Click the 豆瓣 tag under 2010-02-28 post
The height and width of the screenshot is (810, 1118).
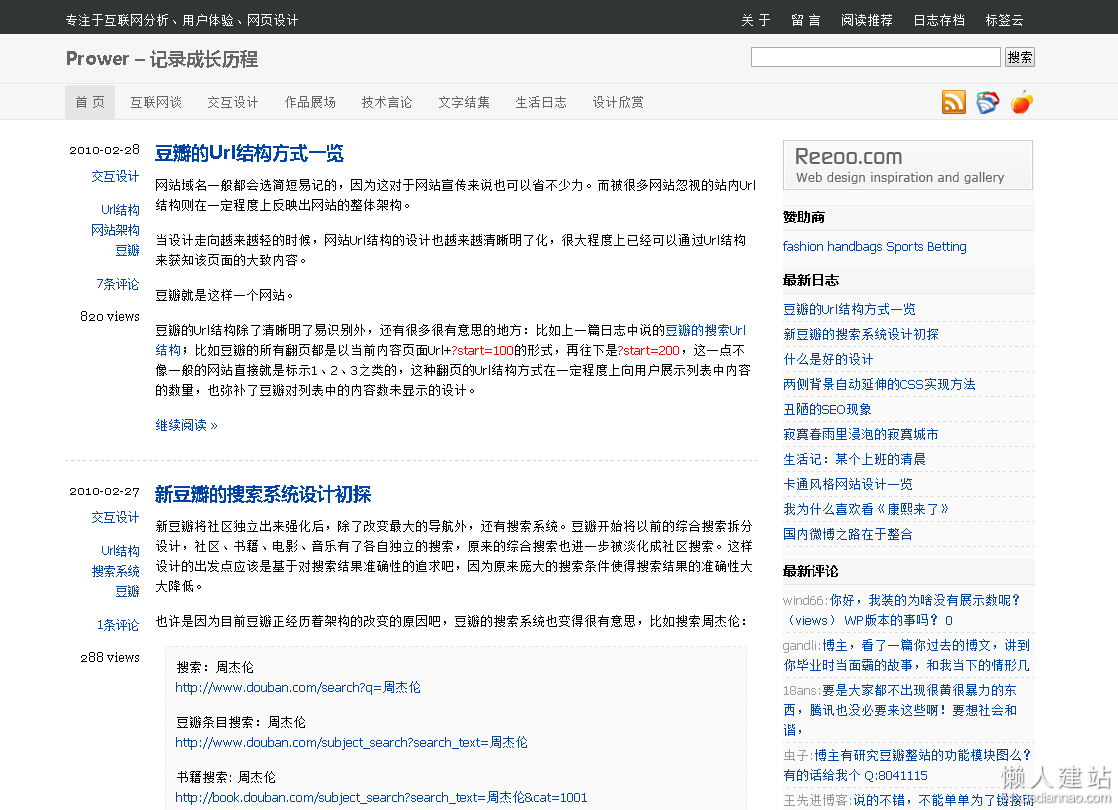pos(128,250)
